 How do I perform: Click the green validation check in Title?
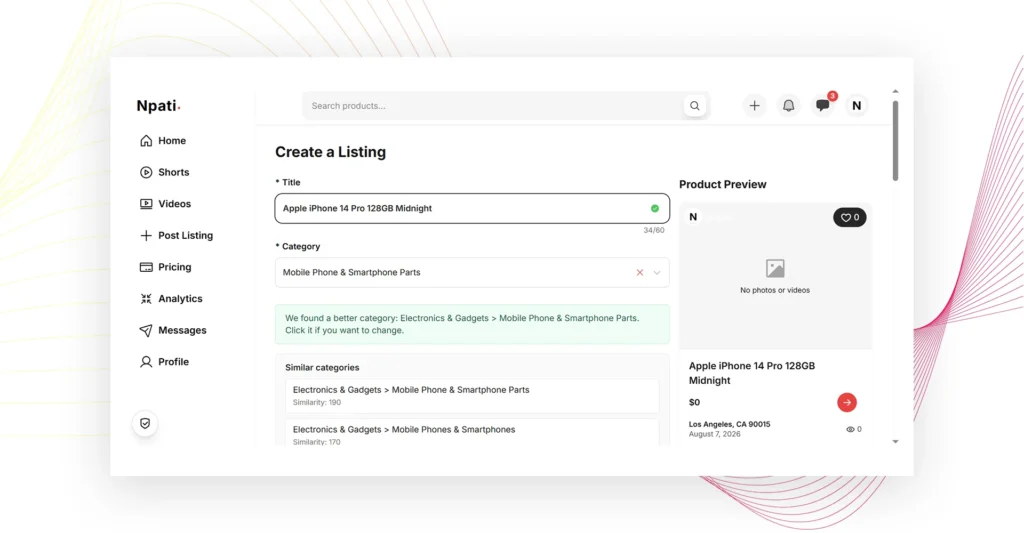(x=654, y=208)
